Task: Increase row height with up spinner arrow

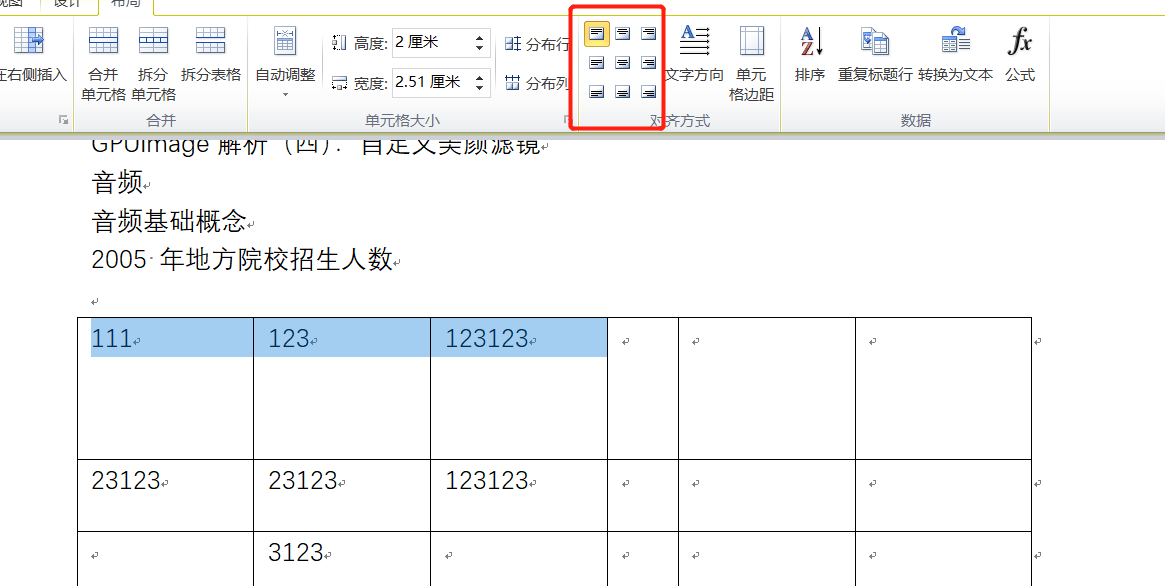Action: (480, 37)
